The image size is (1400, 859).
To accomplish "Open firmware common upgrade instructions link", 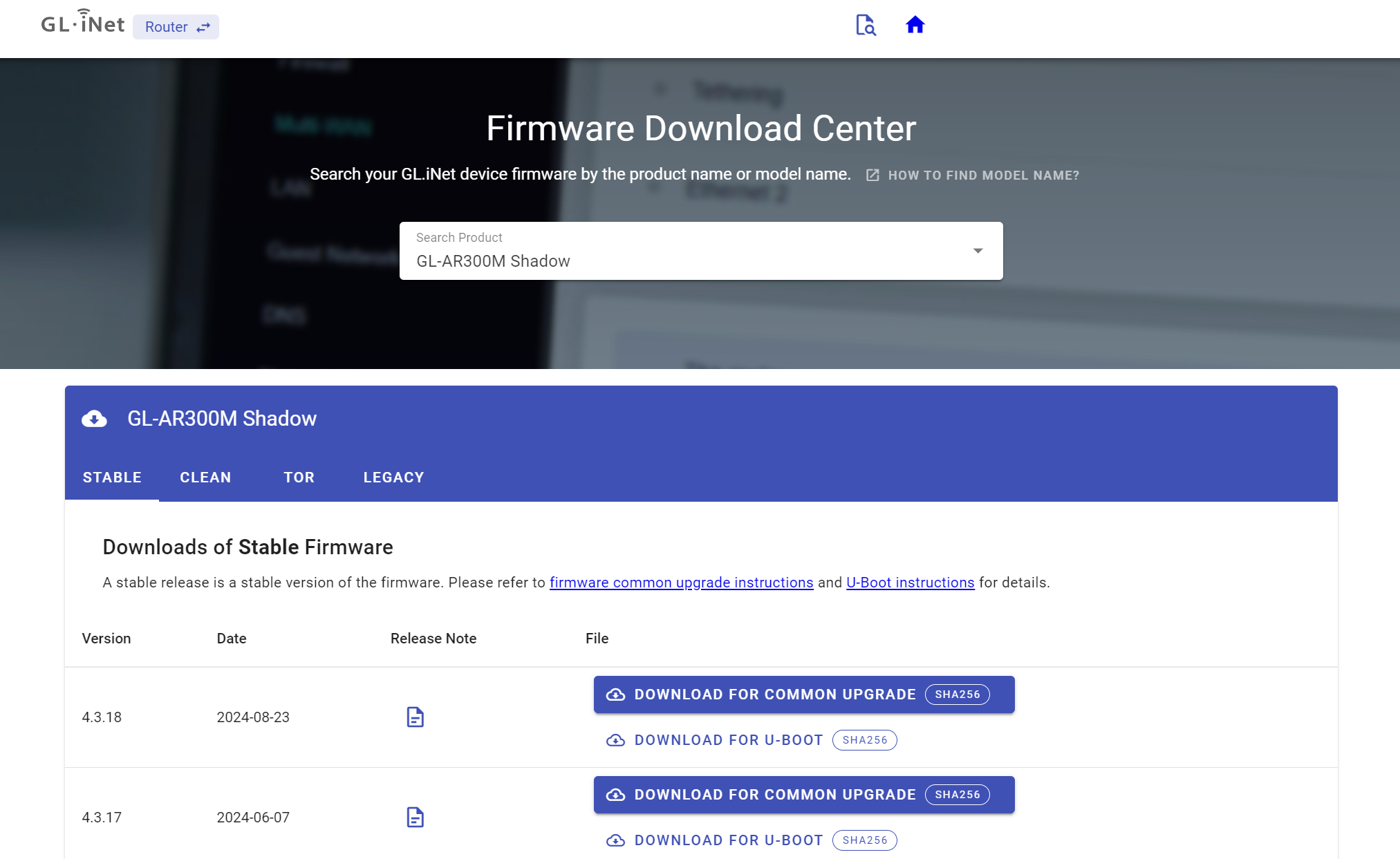I will pyautogui.click(x=681, y=583).
